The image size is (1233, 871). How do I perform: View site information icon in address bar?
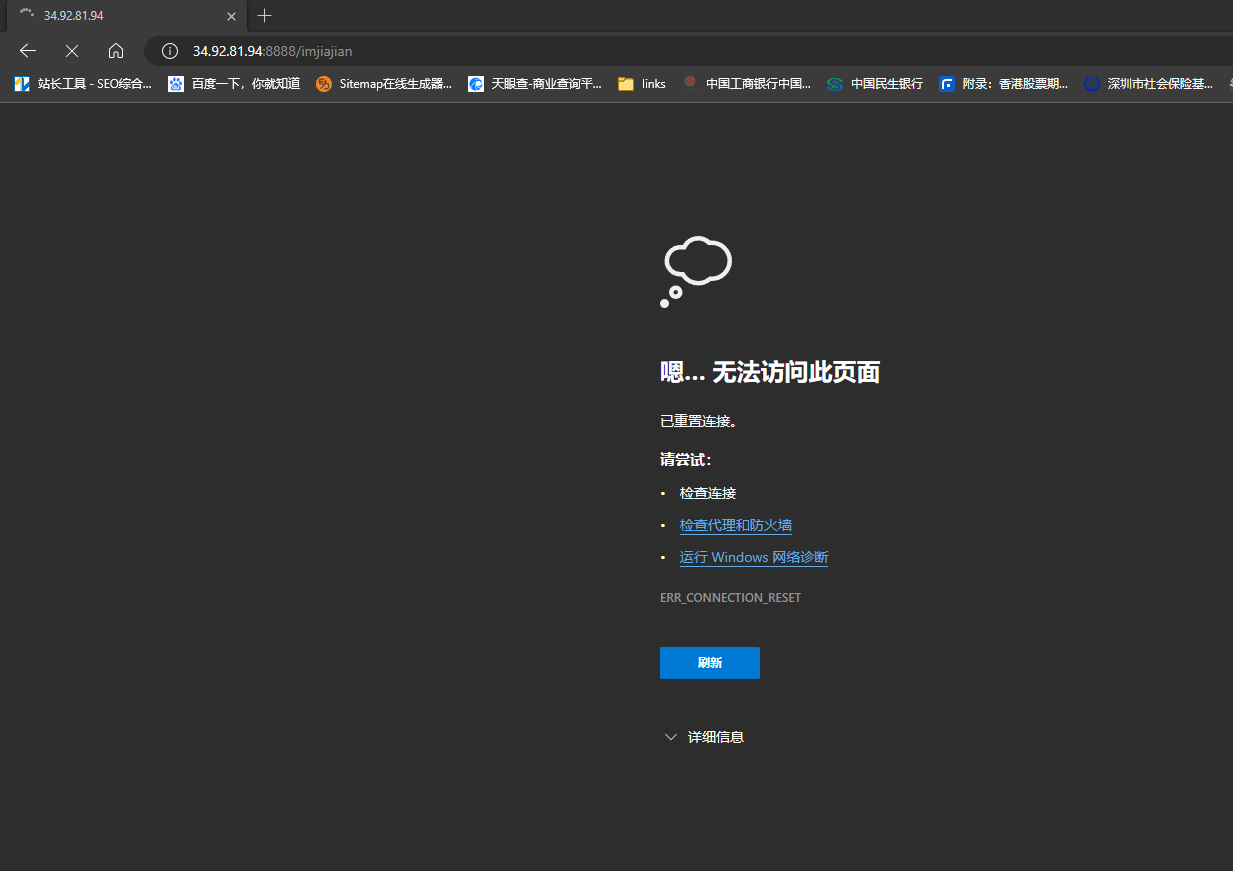click(x=170, y=51)
